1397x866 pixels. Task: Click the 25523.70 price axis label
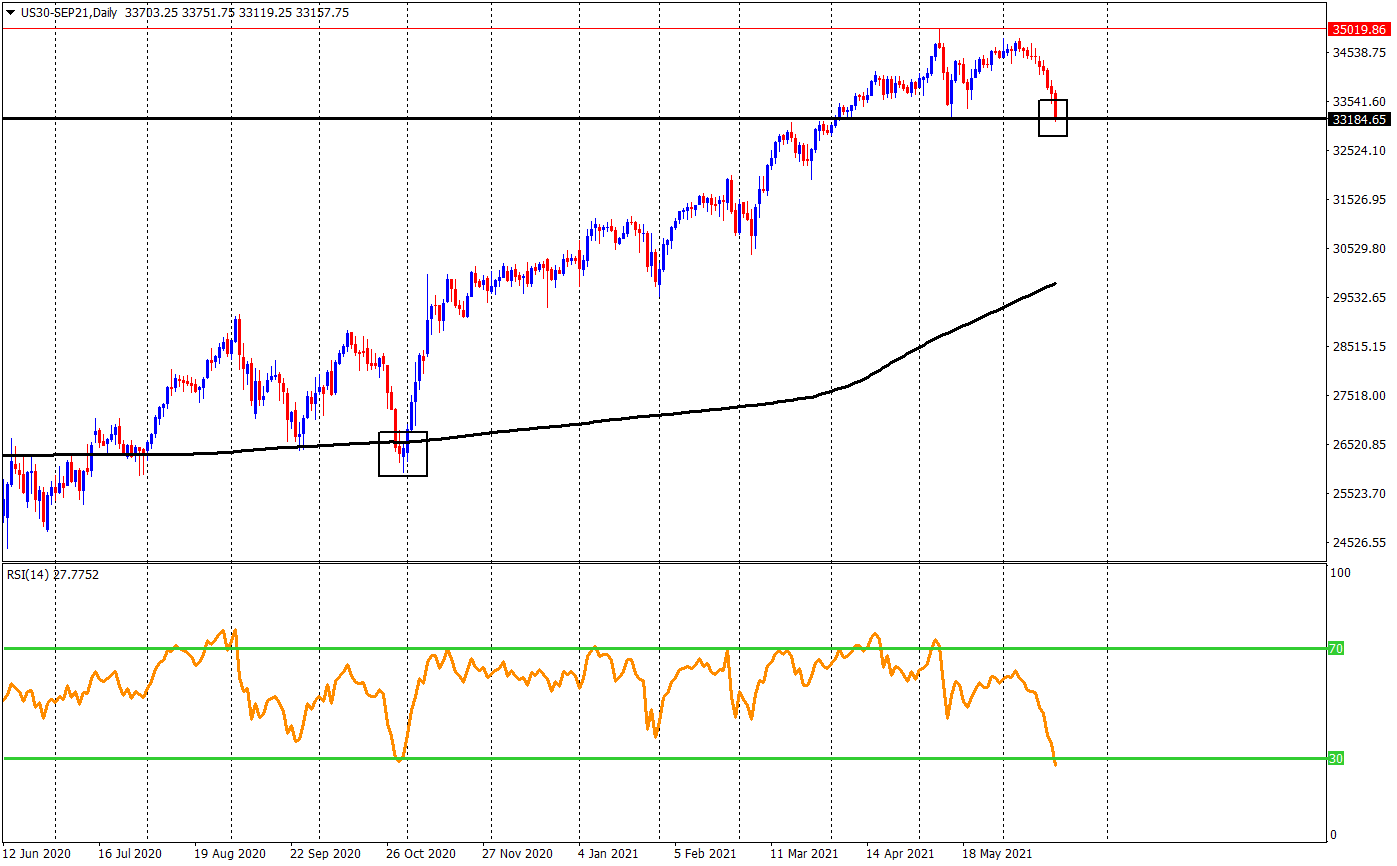(1359, 493)
